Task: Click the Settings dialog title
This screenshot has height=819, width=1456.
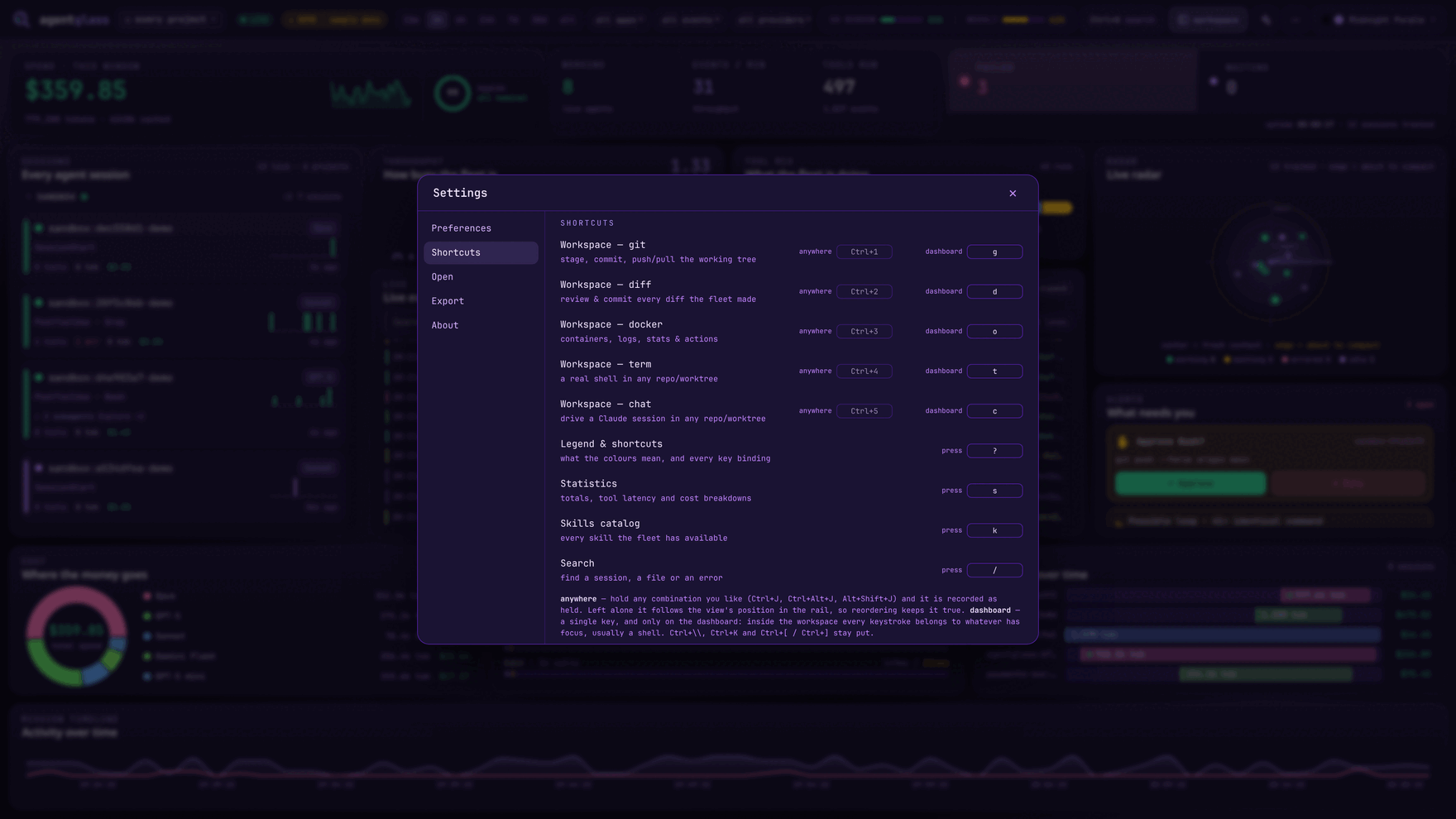Action: 460,193
